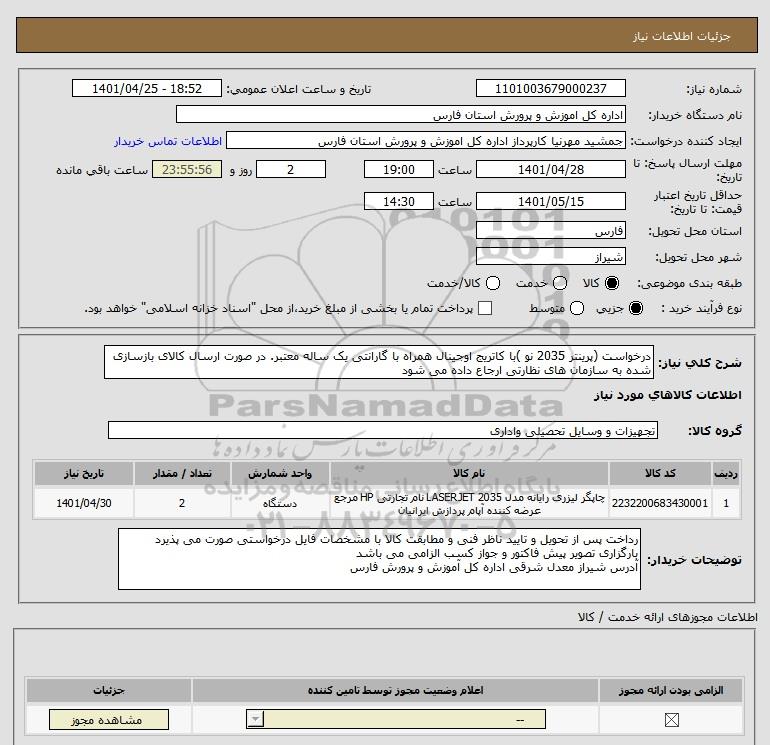Screen dimensions: 770x745
Task: Click the اعلام وضعیت مجوز توسط تامین کننده header
Action: tap(395, 690)
